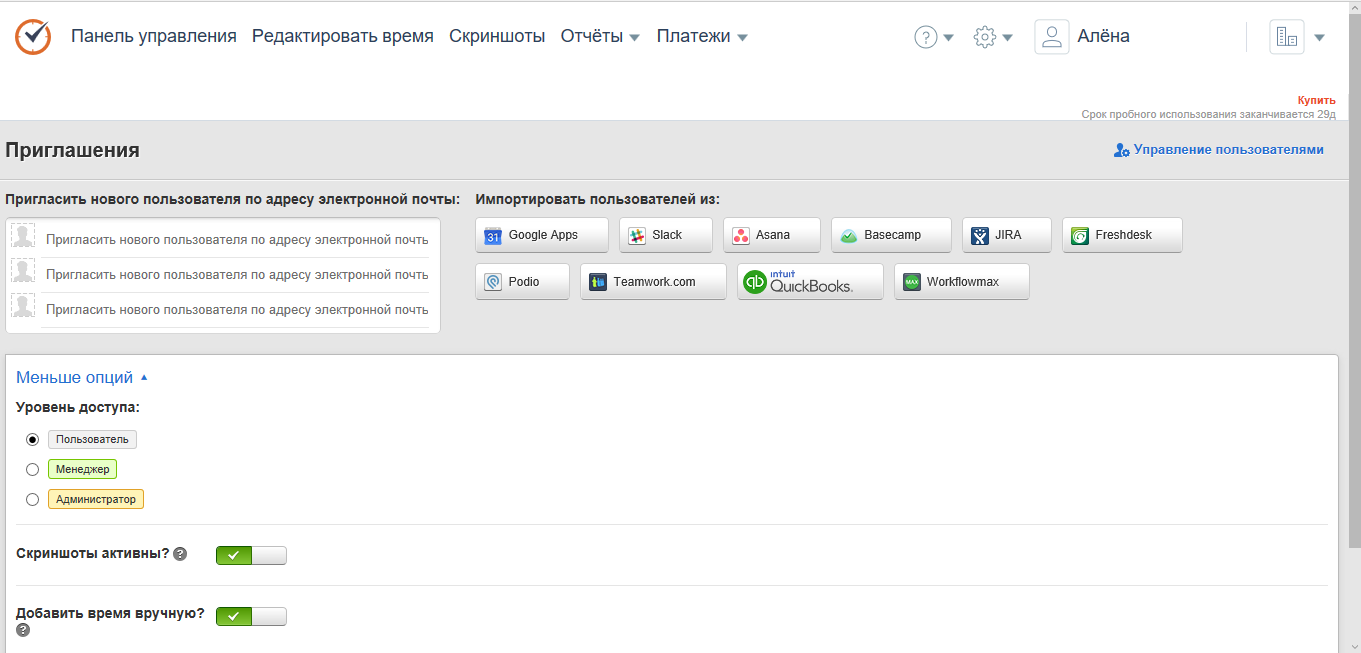This screenshot has width=1361, height=653.
Task: Select the Менеджер access level
Action: [x=33, y=469]
